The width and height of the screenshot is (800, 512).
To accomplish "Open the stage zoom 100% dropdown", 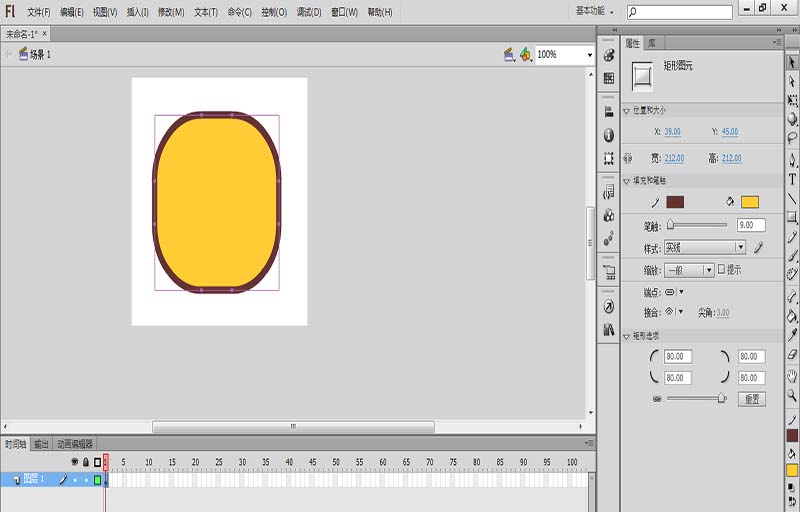I will [x=590, y=55].
